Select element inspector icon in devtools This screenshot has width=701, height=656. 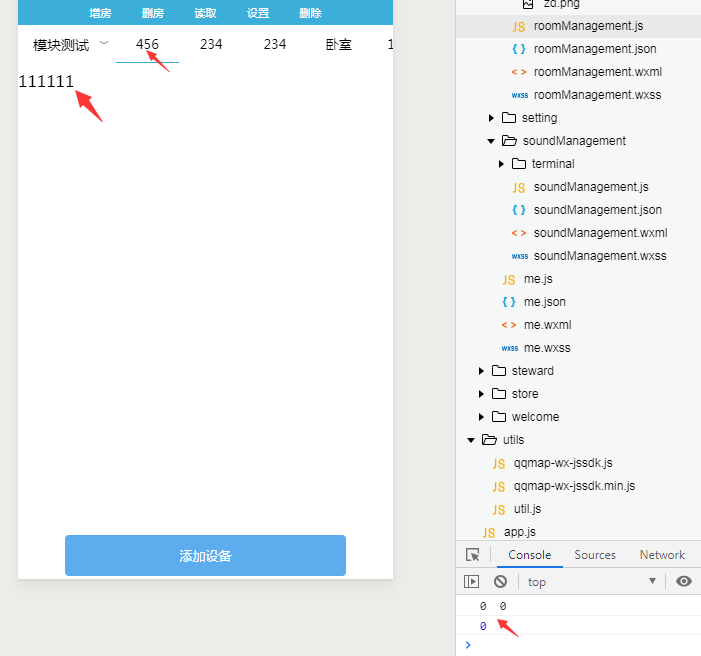click(473, 555)
